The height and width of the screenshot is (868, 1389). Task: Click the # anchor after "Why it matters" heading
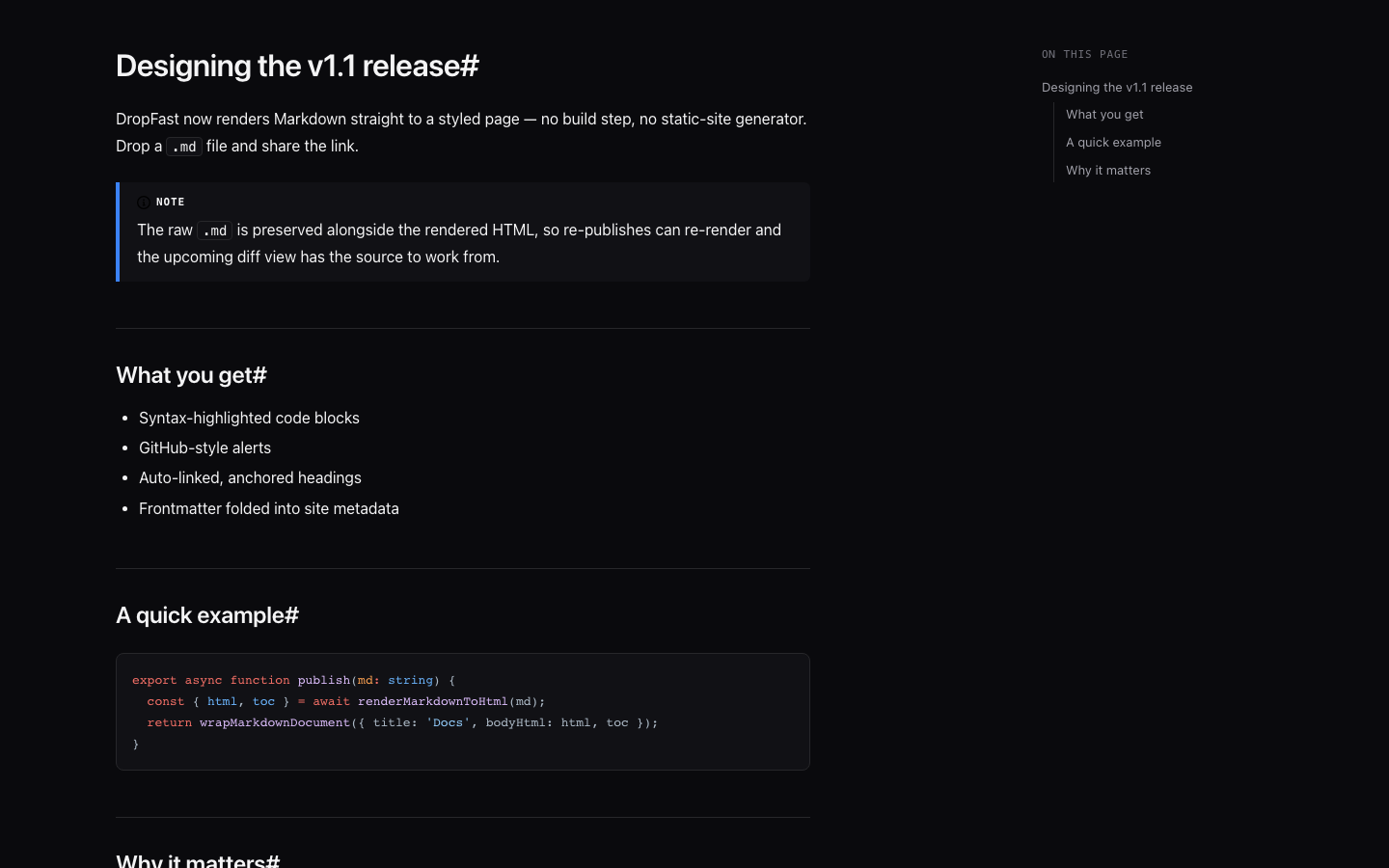coord(272,860)
